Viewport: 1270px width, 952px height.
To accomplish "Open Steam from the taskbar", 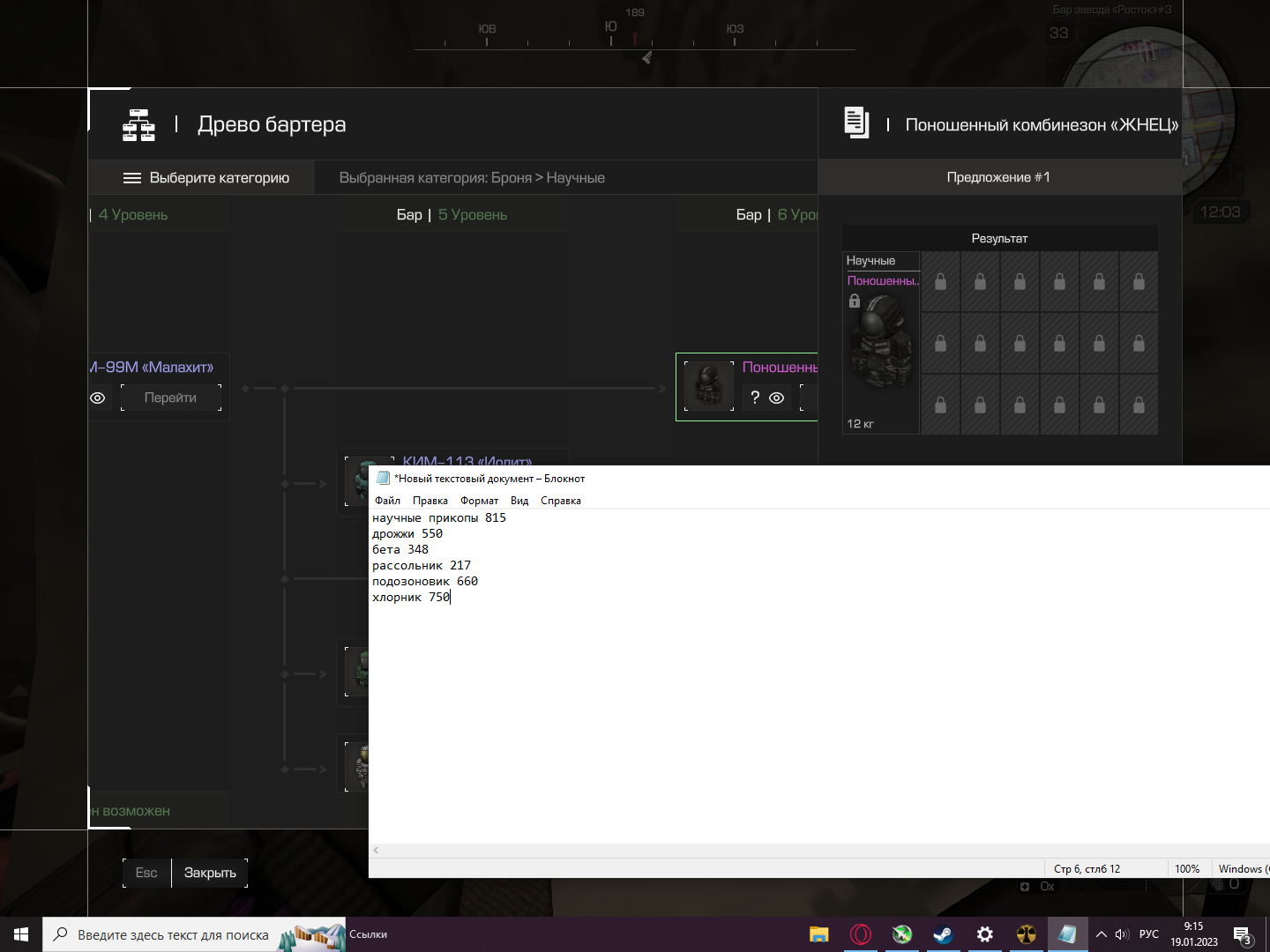I will click(x=944, y=934).
